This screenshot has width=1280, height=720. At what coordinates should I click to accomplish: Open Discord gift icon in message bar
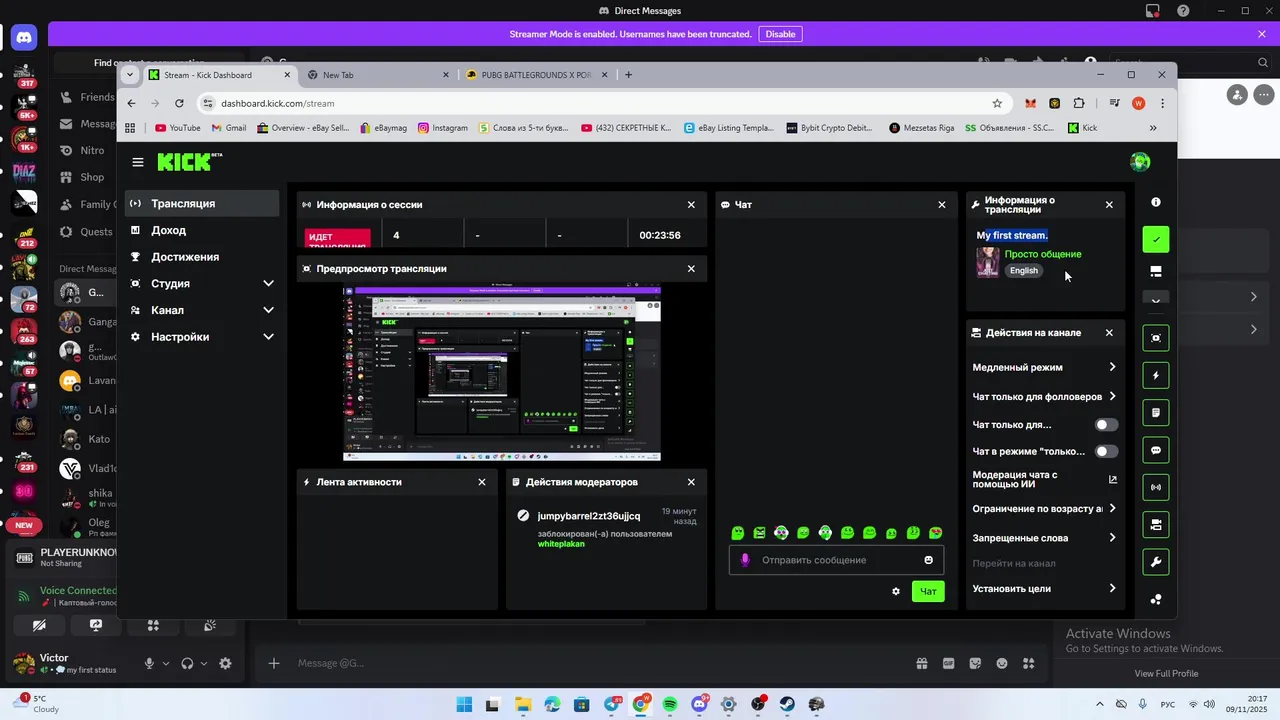pyautogui.click(x=921, y=663)
